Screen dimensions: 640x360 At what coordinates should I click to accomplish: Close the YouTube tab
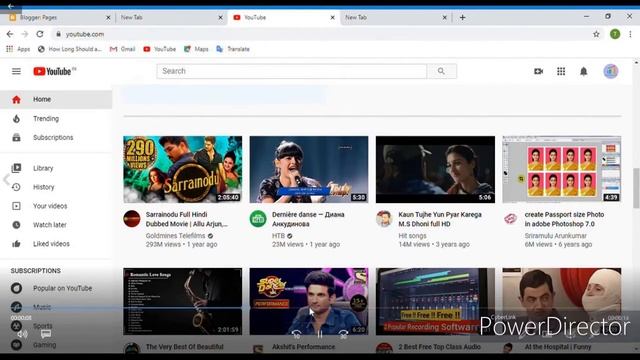coord(333,18)
